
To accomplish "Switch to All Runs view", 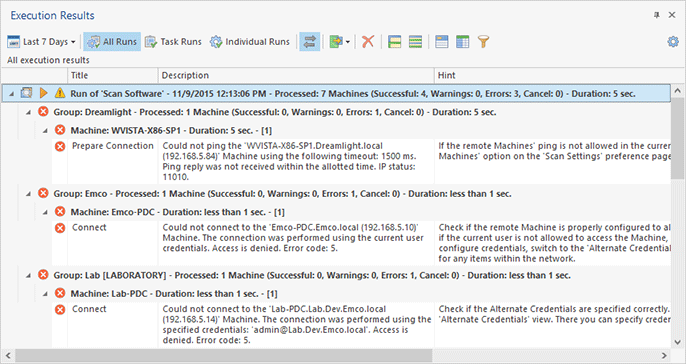I will tap(112, 42).
